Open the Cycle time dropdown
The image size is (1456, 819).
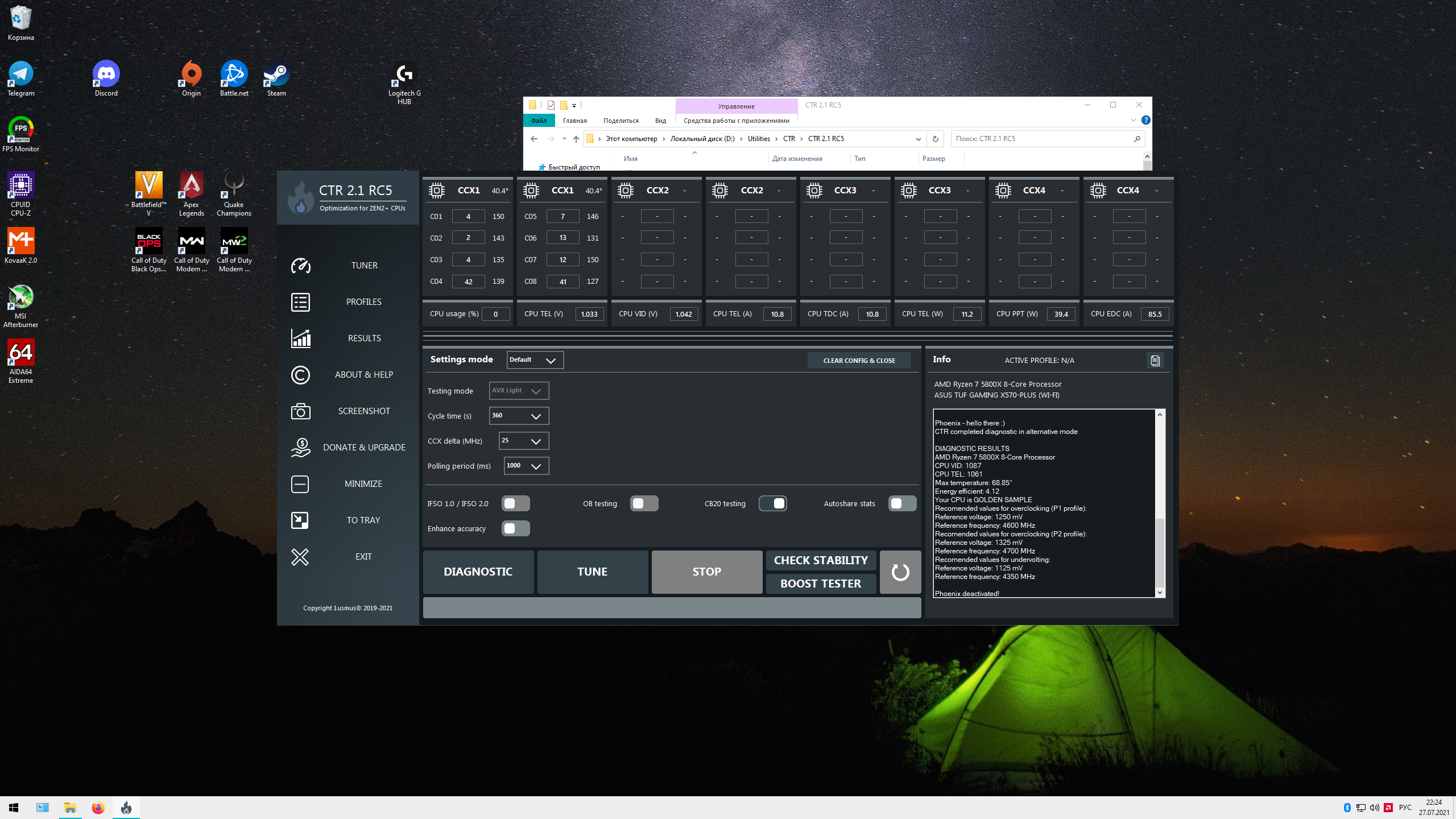(519, 416)
